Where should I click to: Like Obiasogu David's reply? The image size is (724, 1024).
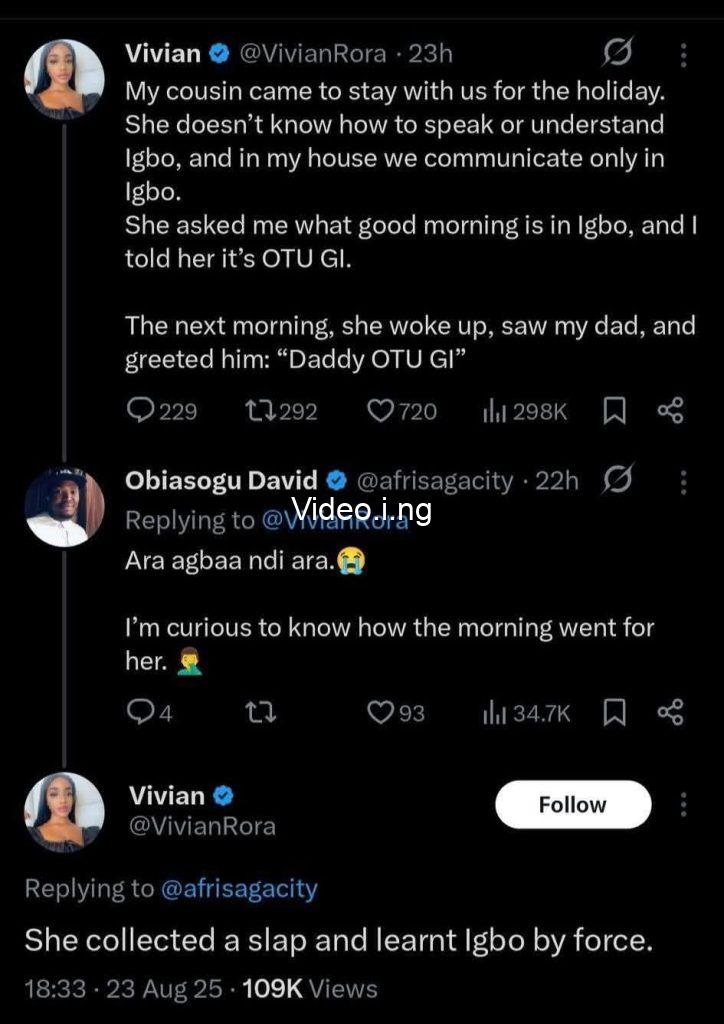point(380,712)
